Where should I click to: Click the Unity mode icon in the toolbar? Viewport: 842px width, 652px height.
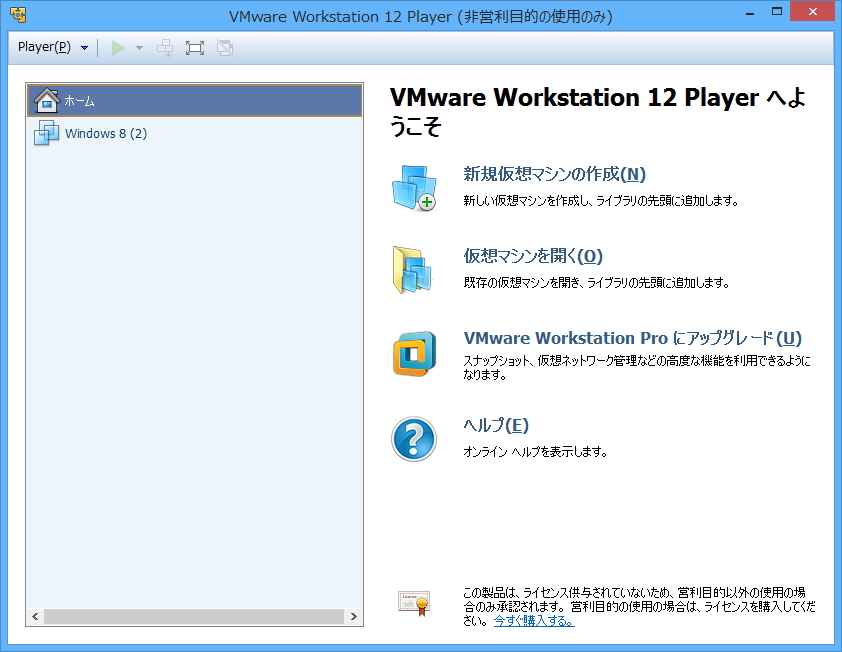[x=225, y=47]
